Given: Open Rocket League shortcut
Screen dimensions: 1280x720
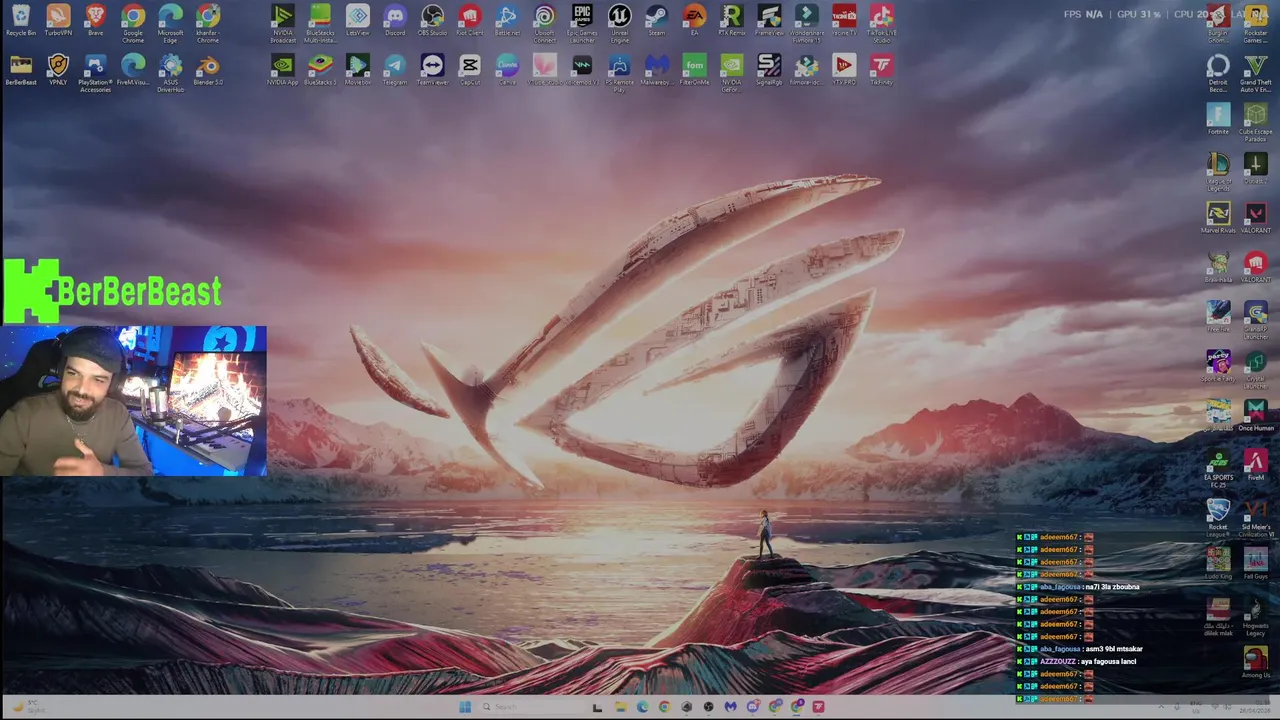Looking at the screenshot, I should pos(1218,516).
